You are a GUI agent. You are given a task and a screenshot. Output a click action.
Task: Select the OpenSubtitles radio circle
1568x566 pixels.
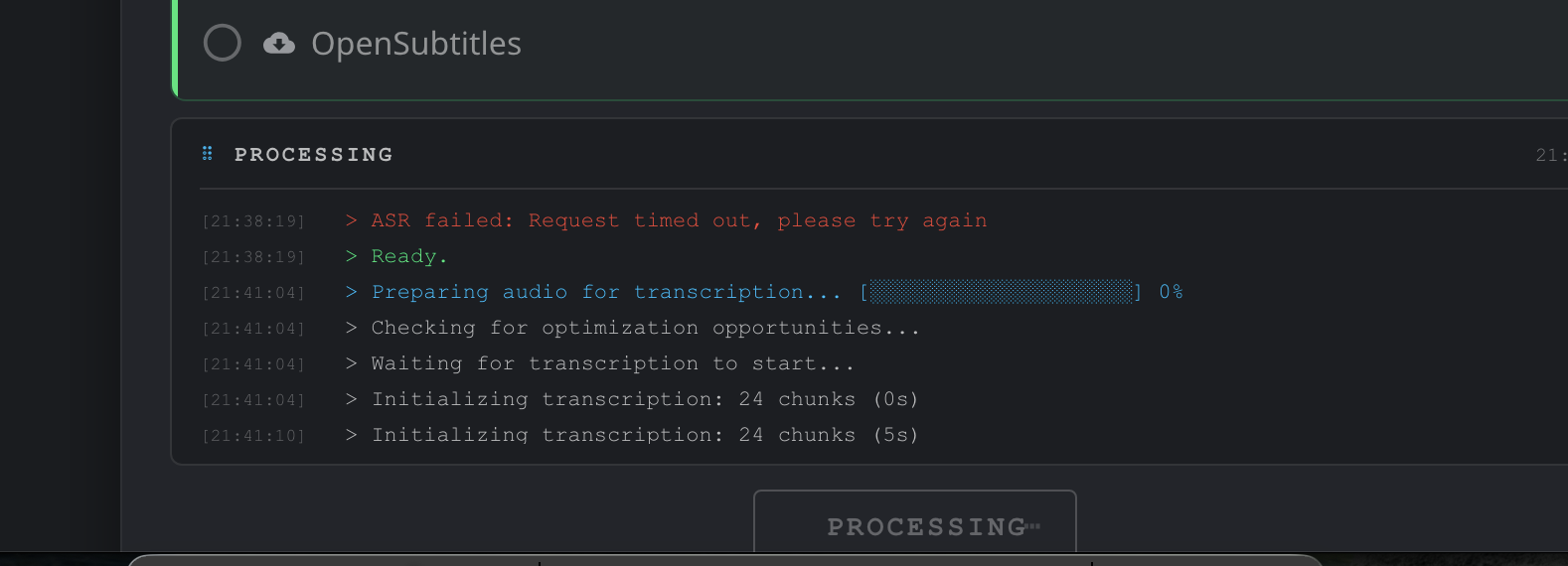pos(223,43)
